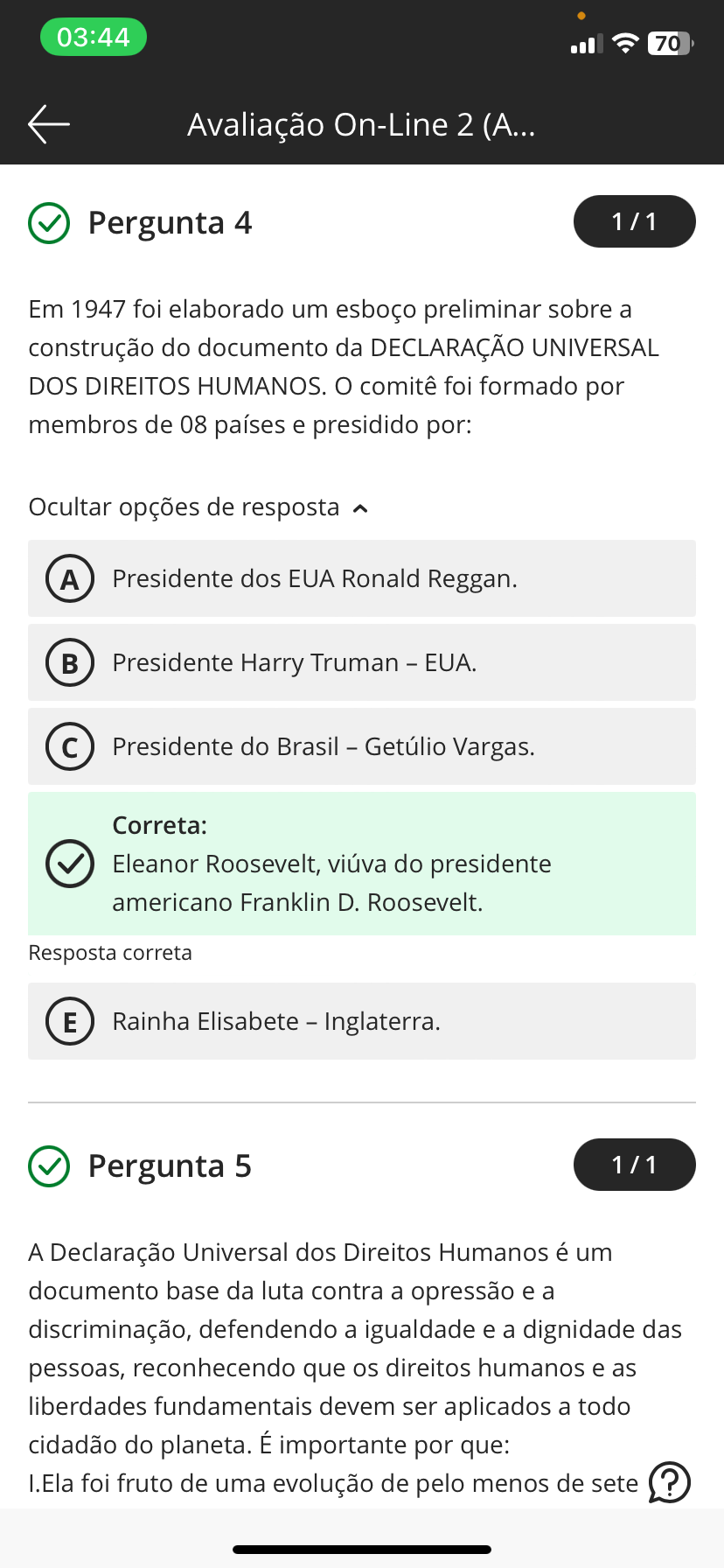This screenshot has height=1568, width=724.
Task: Collapse the answer options chevron
Action: tap(360, 508)
